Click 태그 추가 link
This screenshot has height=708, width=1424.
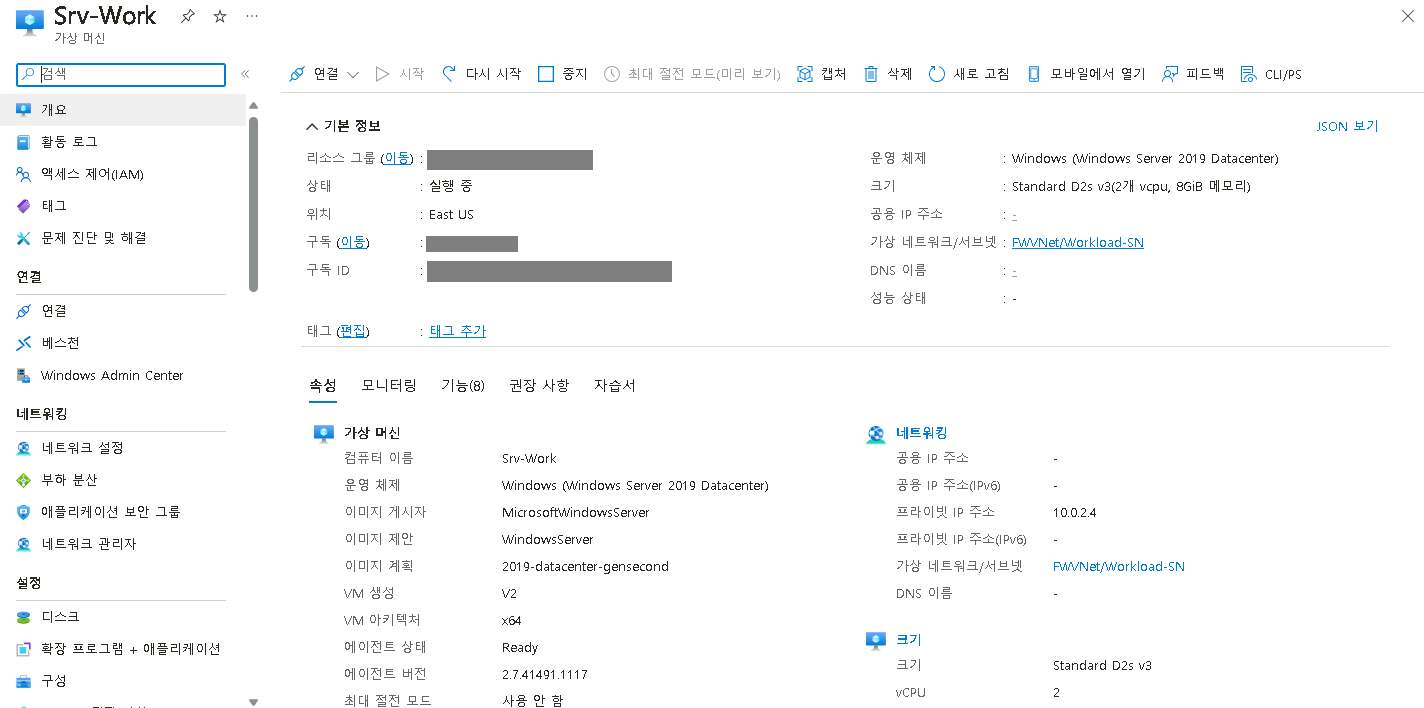tap(458, 331)
